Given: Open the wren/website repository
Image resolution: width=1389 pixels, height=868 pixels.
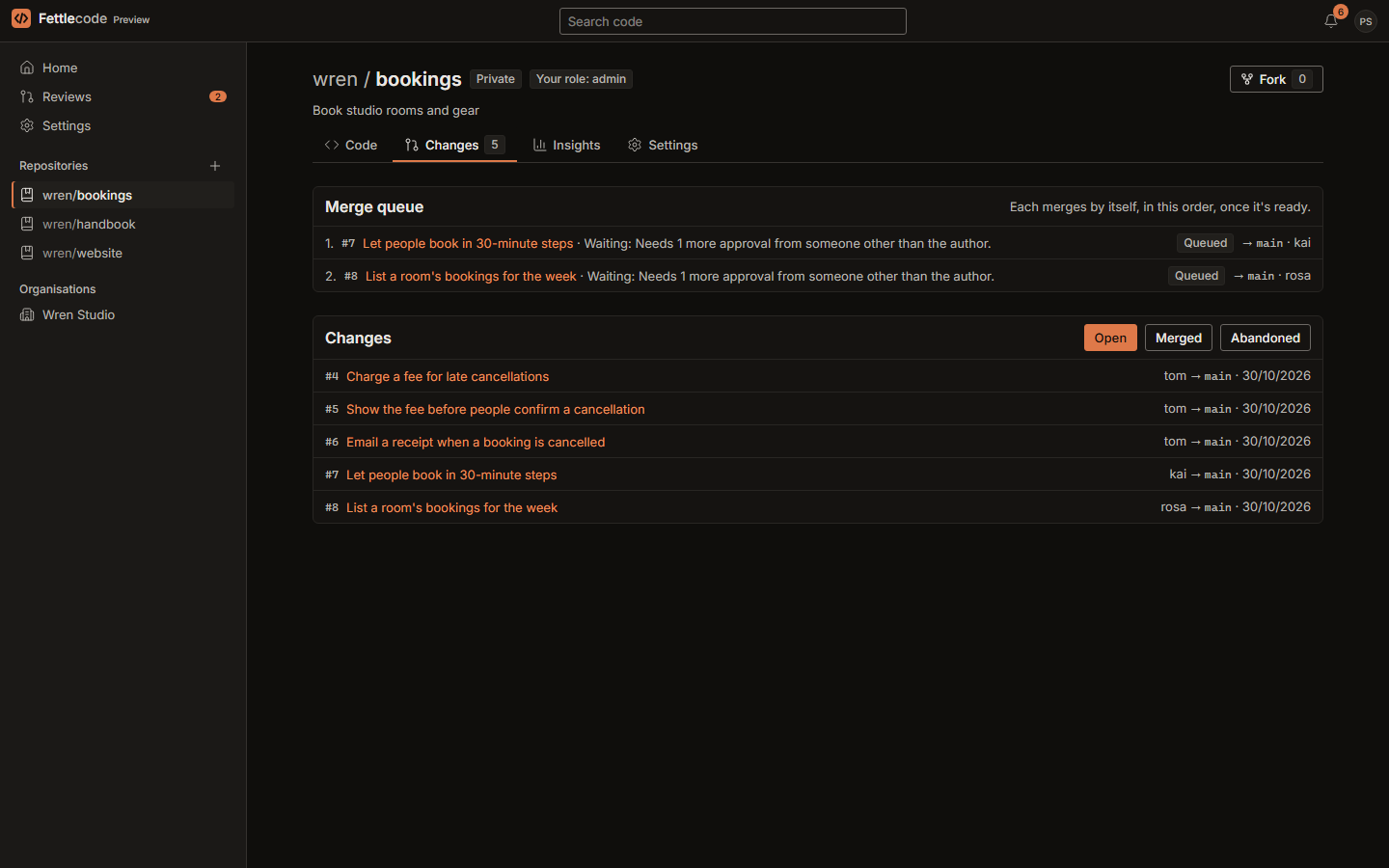Looking at the screenshot, I should (123, 253).
